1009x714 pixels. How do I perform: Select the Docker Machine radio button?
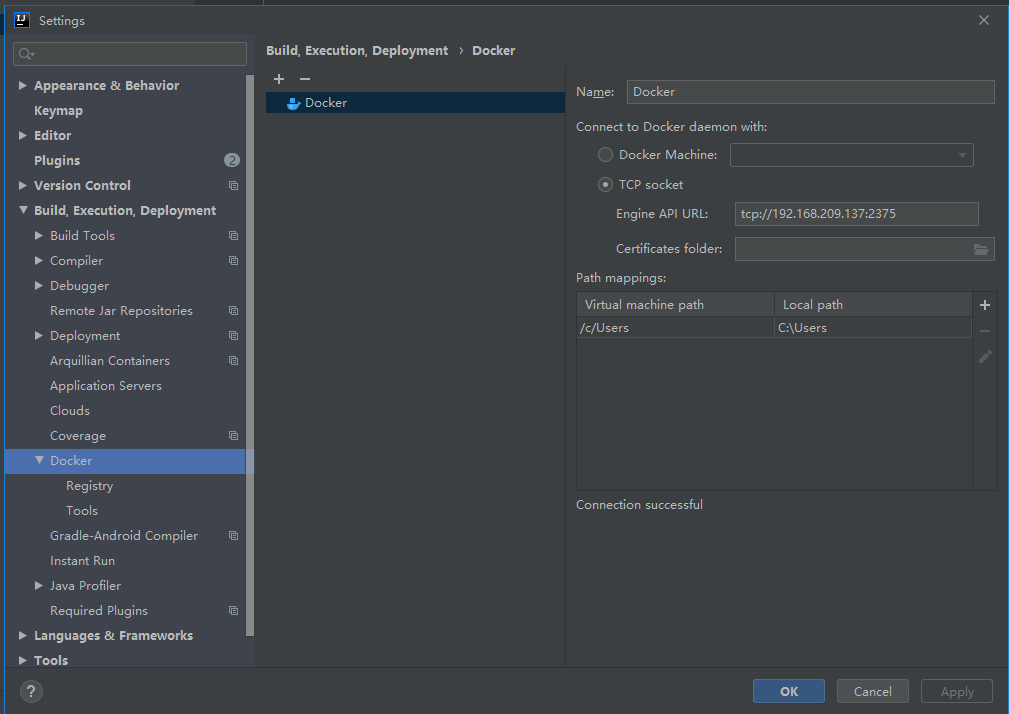[x=605, y=154]
